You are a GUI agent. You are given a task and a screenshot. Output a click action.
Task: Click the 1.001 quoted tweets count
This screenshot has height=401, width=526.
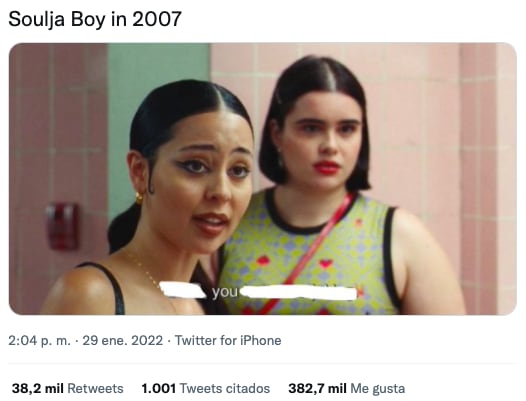pos(159,389)
